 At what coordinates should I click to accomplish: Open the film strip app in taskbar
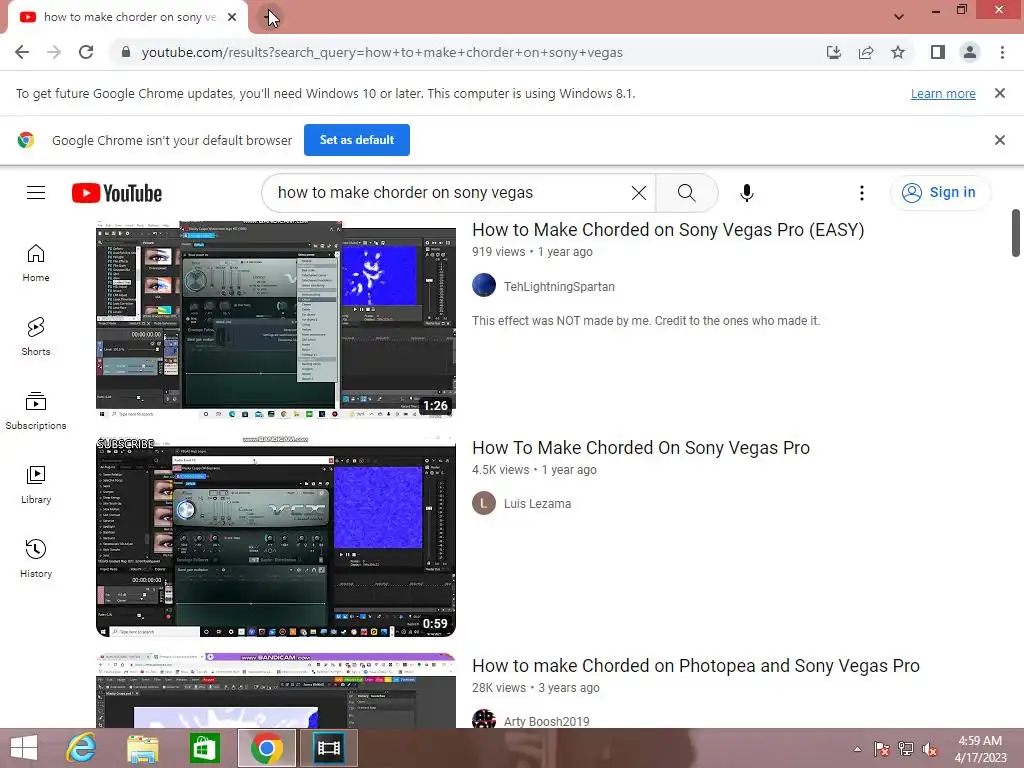coord(328,748)
